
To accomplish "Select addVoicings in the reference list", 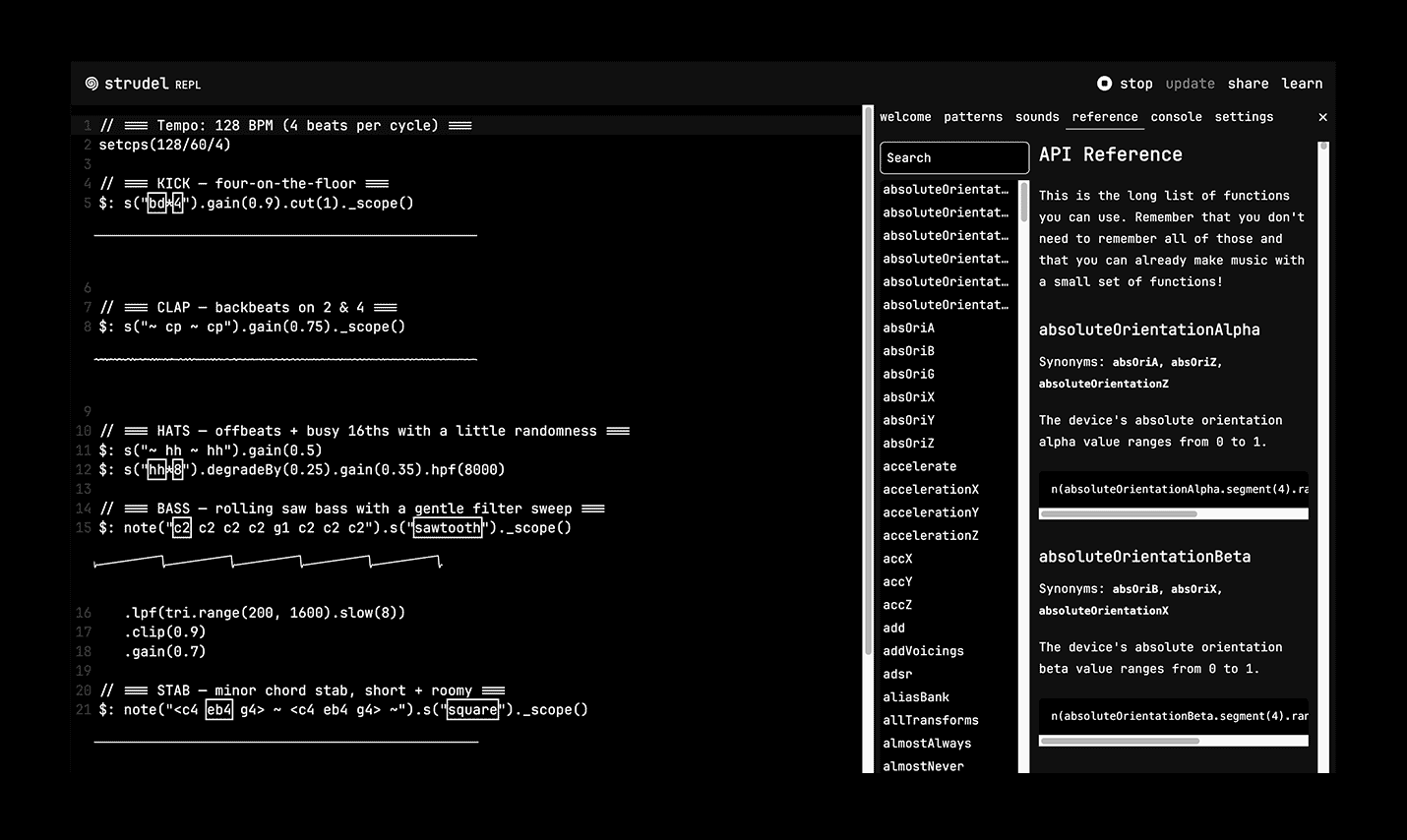I will [x=923, y=651].
